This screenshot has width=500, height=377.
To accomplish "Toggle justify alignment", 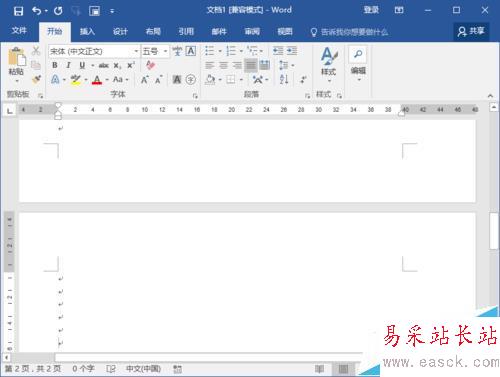I will [x=251, y=65].
